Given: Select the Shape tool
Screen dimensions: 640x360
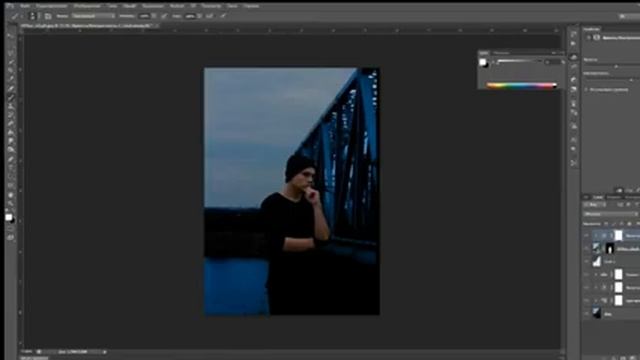Looking at the screenshot, I should pyautogui.click(x=10, y=185).
